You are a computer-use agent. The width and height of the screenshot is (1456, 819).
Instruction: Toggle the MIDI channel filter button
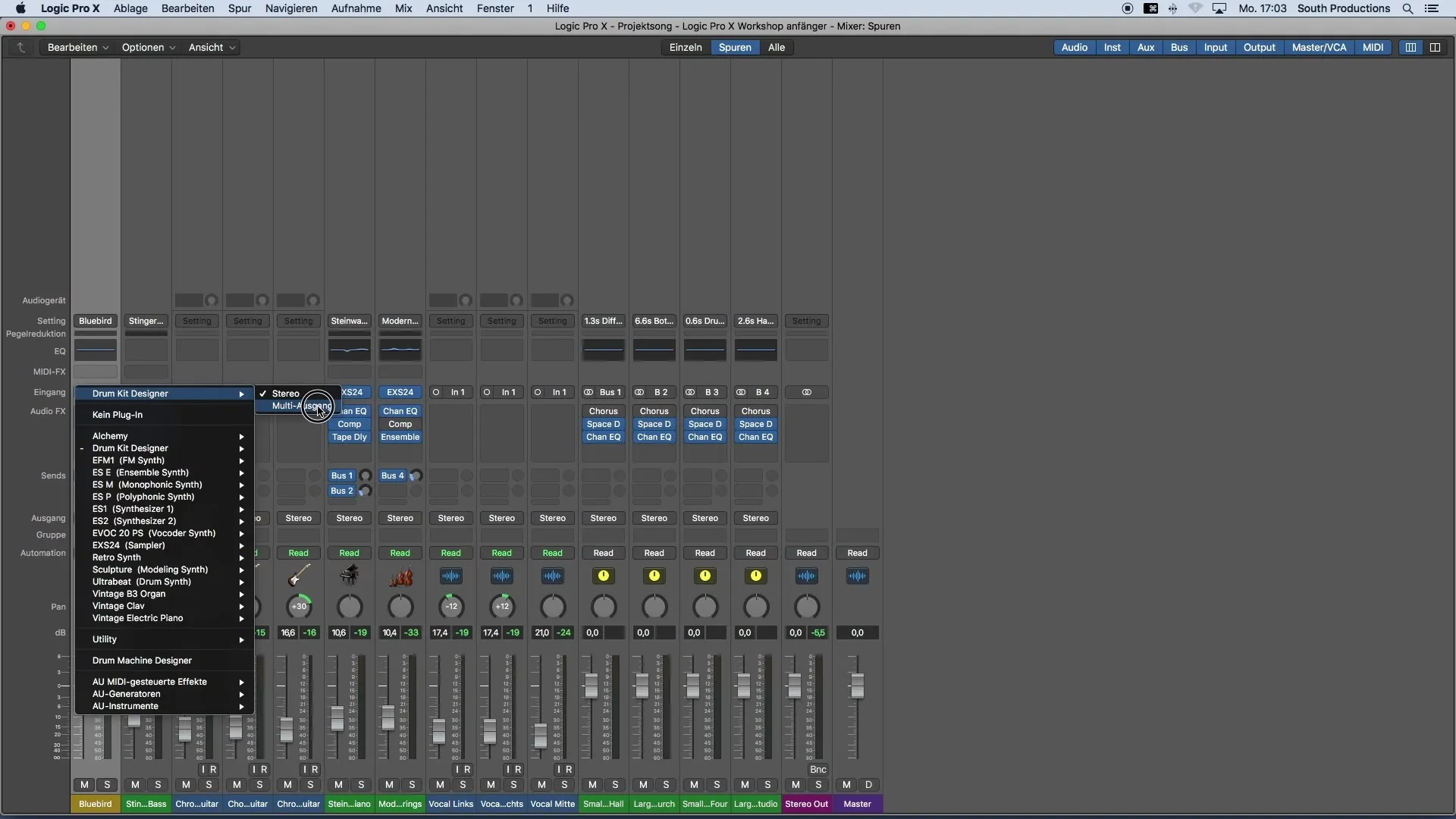pyautogui.click(x=1373, y=47)
